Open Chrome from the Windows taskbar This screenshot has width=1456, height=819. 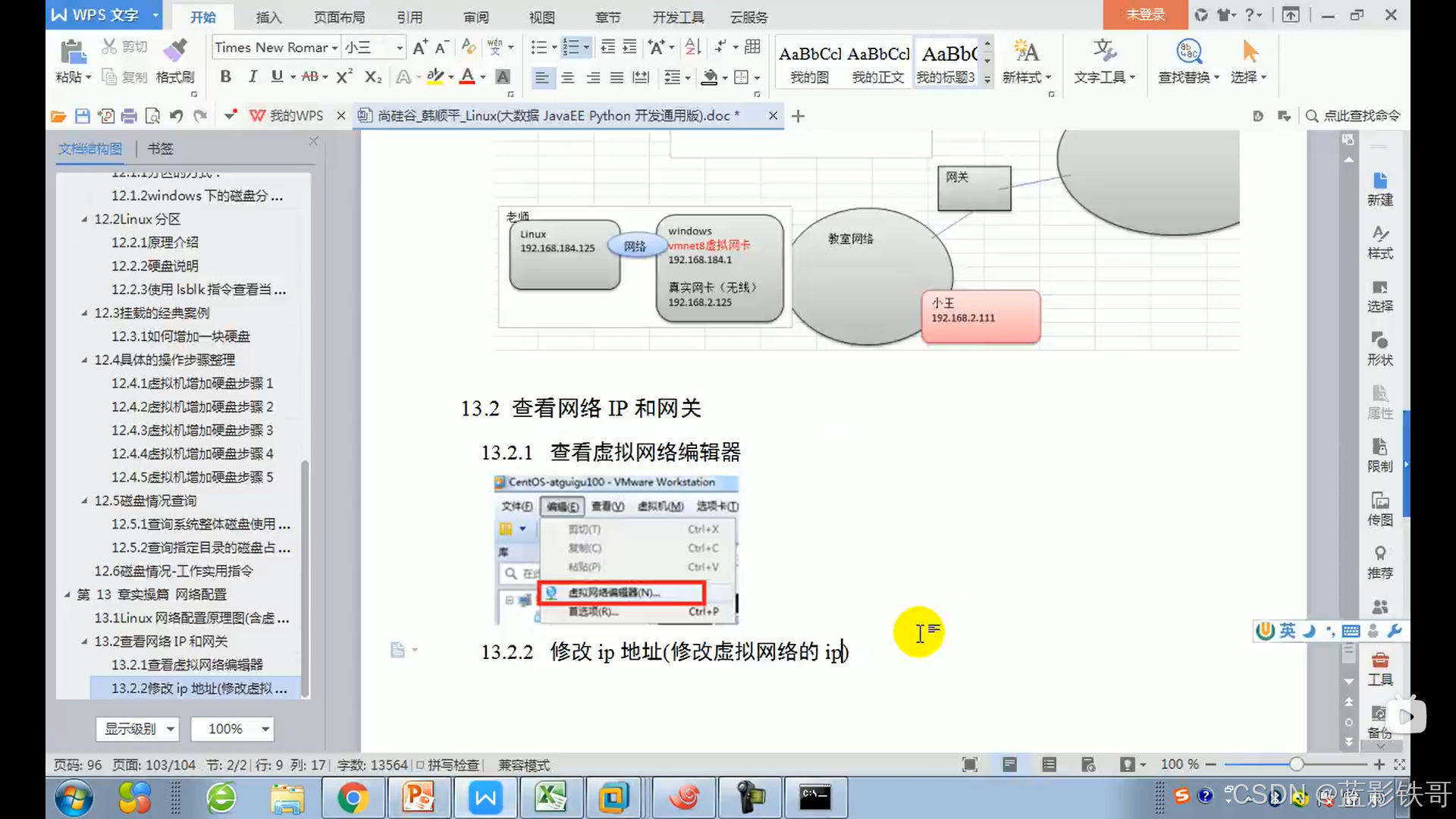[353, 798]
